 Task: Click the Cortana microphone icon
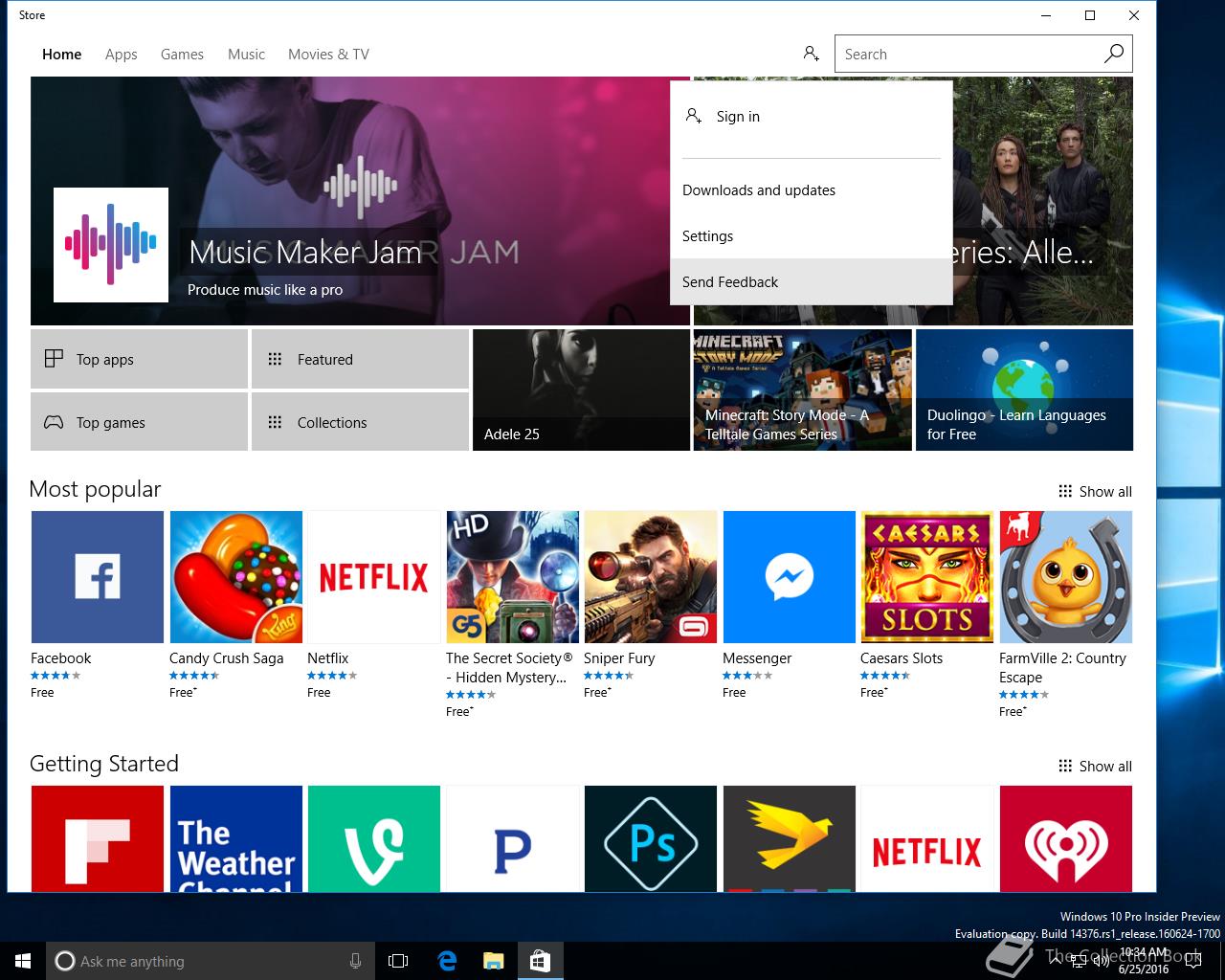(355, 961)
